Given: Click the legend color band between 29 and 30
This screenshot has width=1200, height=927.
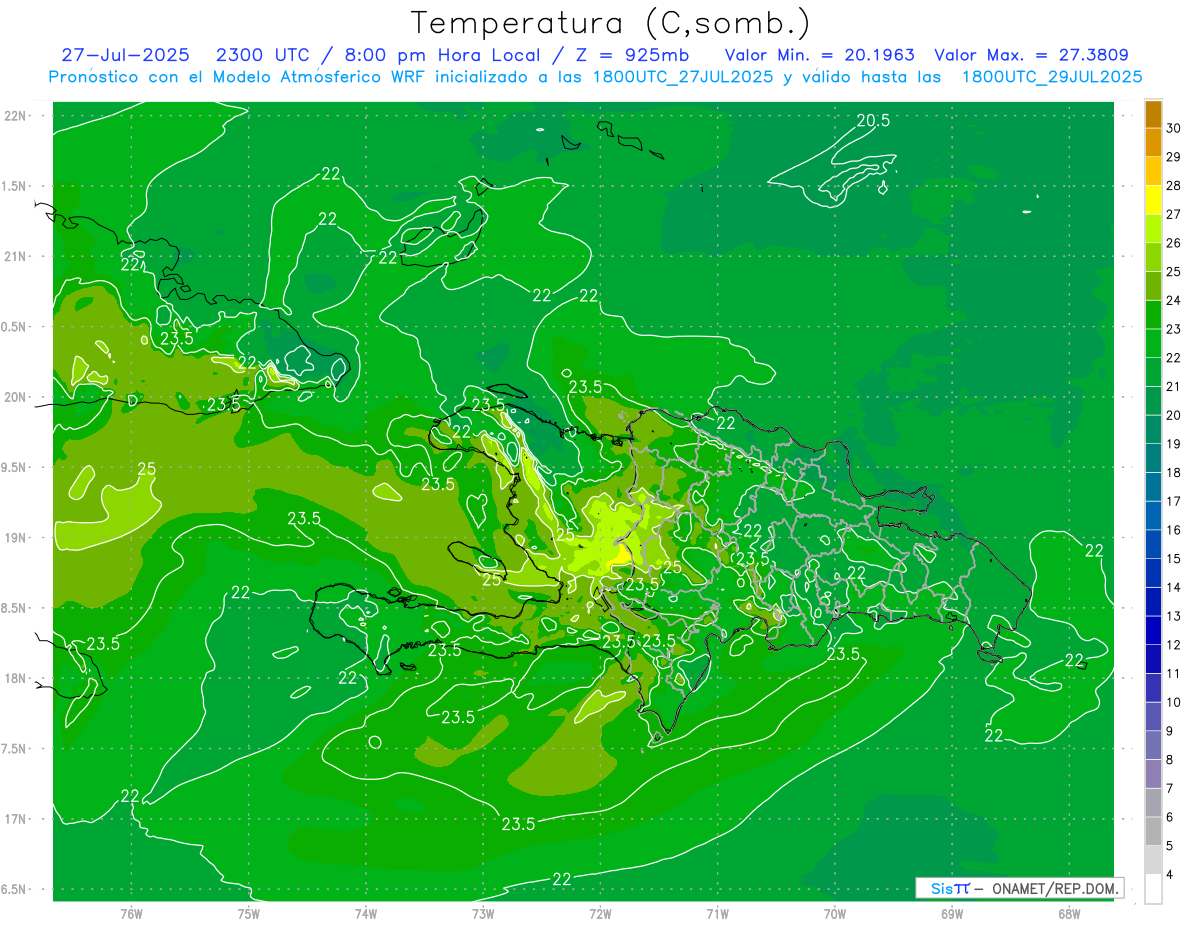Looking at the screenshot, I should coord(1153,142).
